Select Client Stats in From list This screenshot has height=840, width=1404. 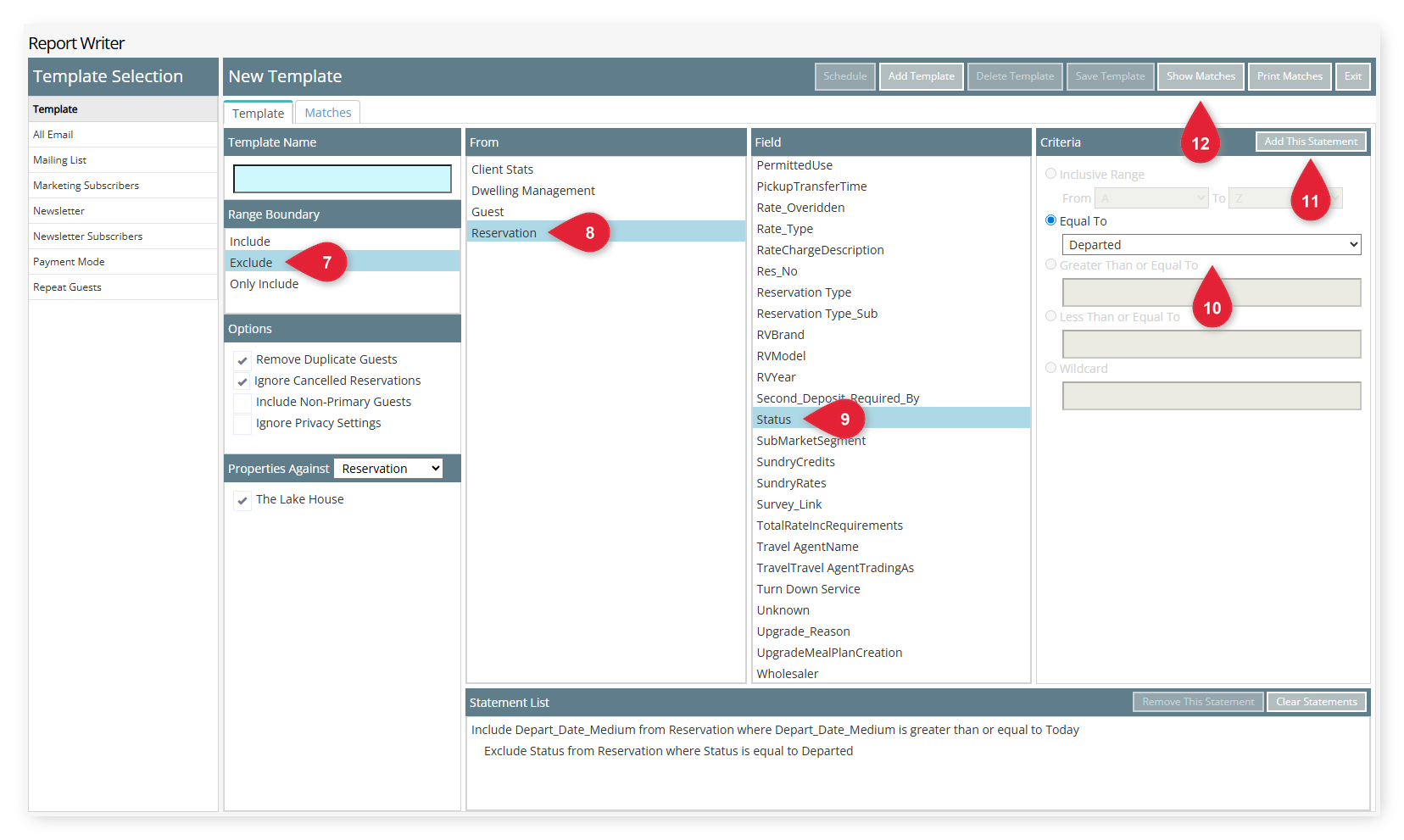[x=606, y=170]
